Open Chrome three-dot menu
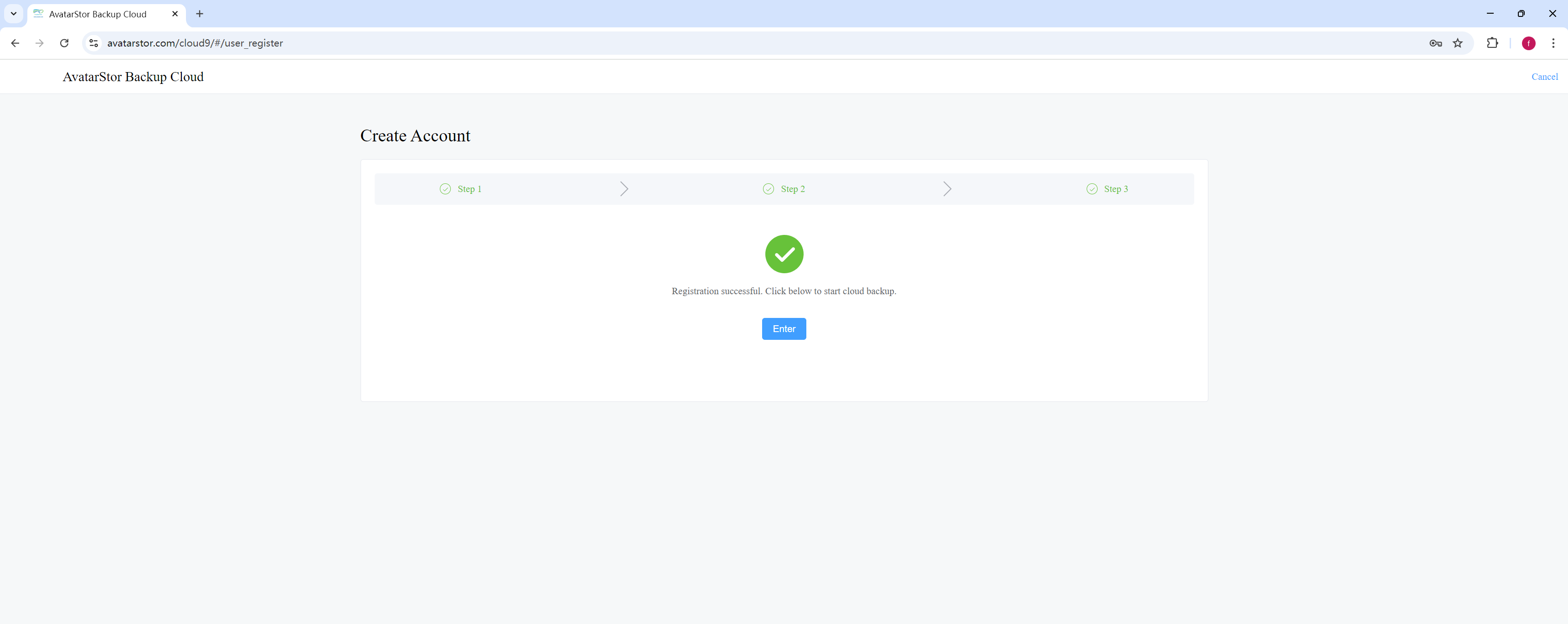 point(1553,43)
